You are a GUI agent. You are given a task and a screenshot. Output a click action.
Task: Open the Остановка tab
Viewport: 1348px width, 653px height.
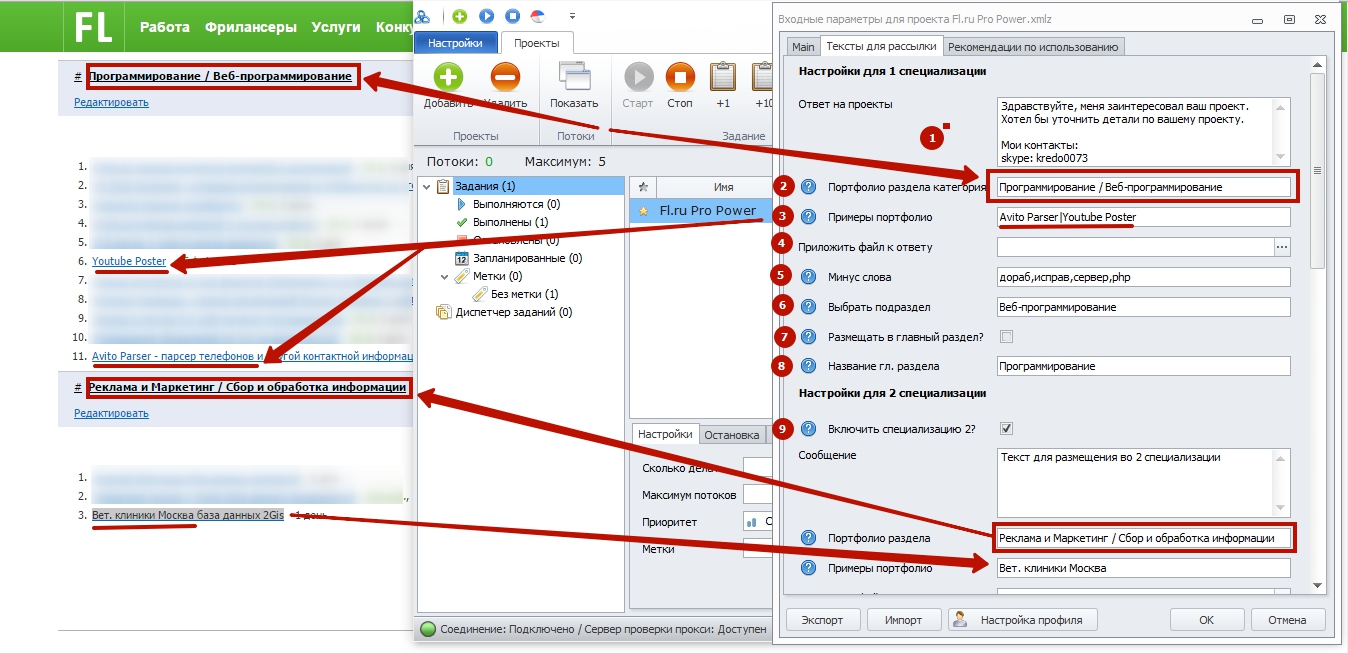pyautogui.click(x=732, y=435)
